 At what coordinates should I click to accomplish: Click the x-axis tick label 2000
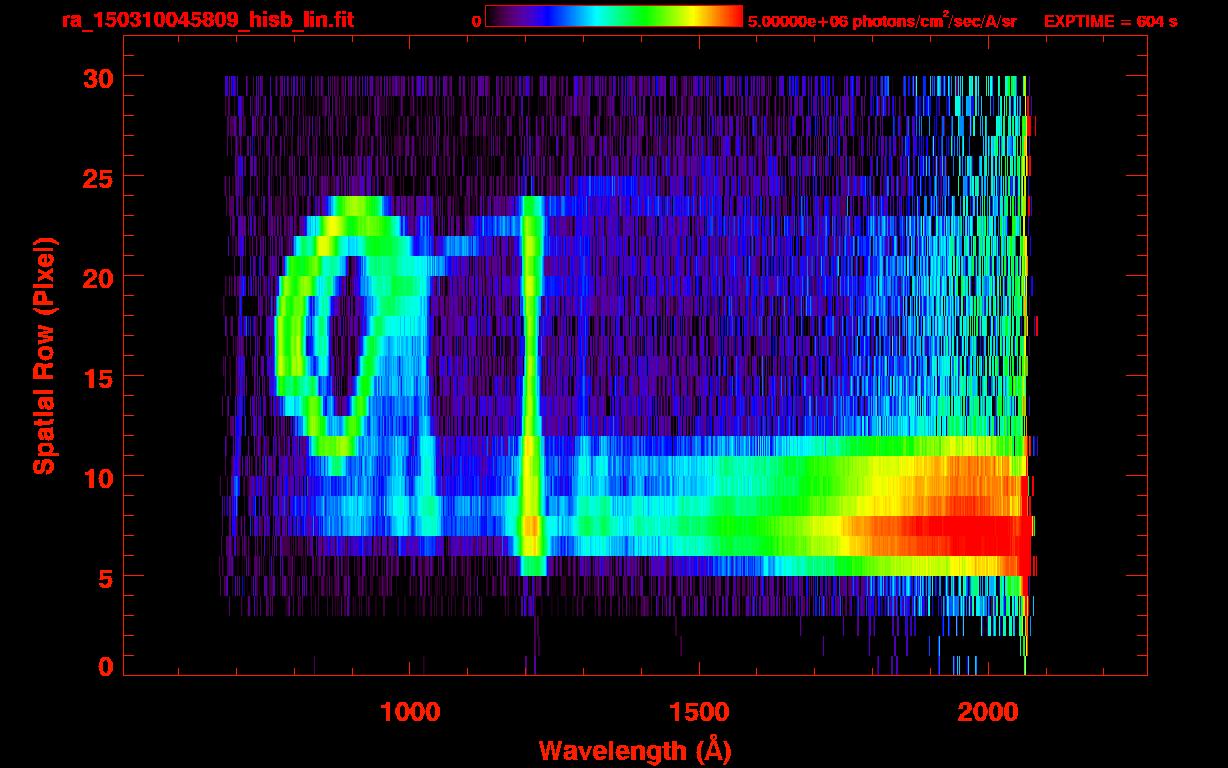pyautogui.click(x=987, y=712)
